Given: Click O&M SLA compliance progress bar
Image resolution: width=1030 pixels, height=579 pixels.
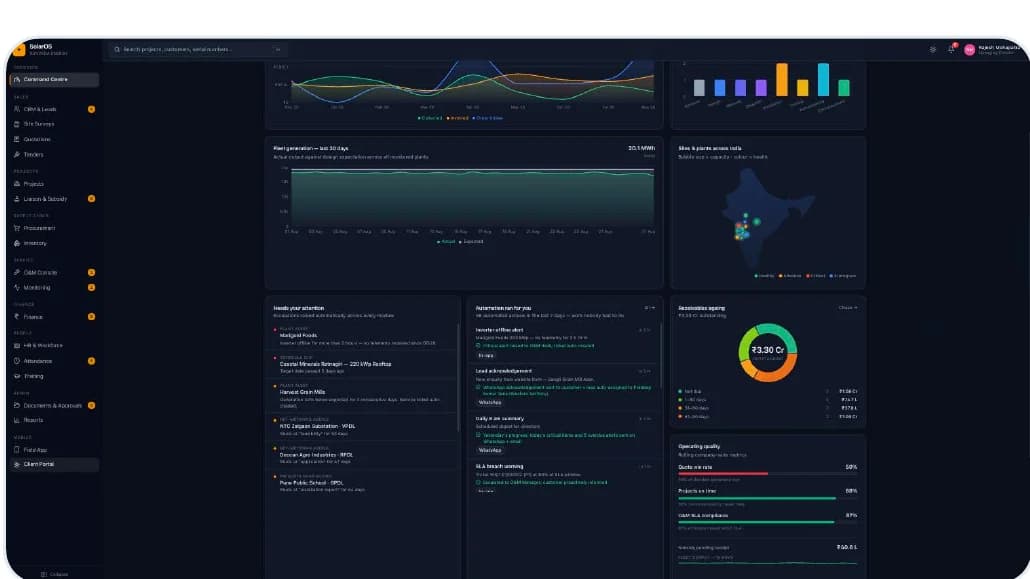Looking at the screenshot, I should [x=767, y=522].
